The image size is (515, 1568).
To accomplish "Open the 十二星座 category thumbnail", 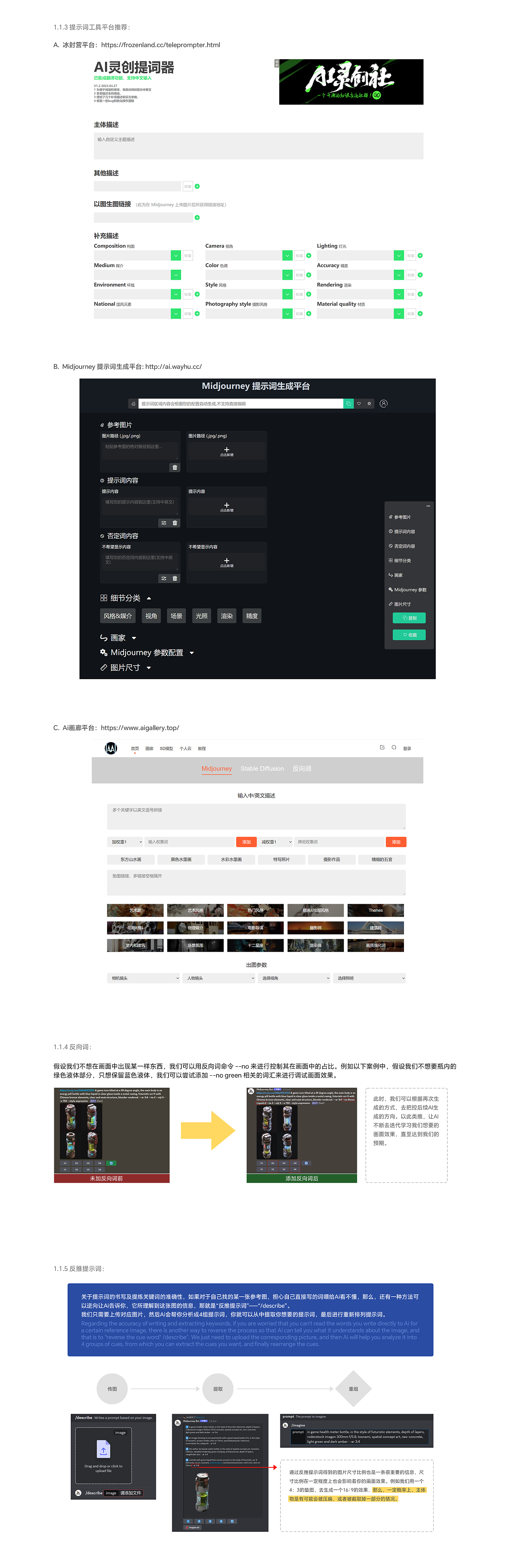I will (255, 945).
